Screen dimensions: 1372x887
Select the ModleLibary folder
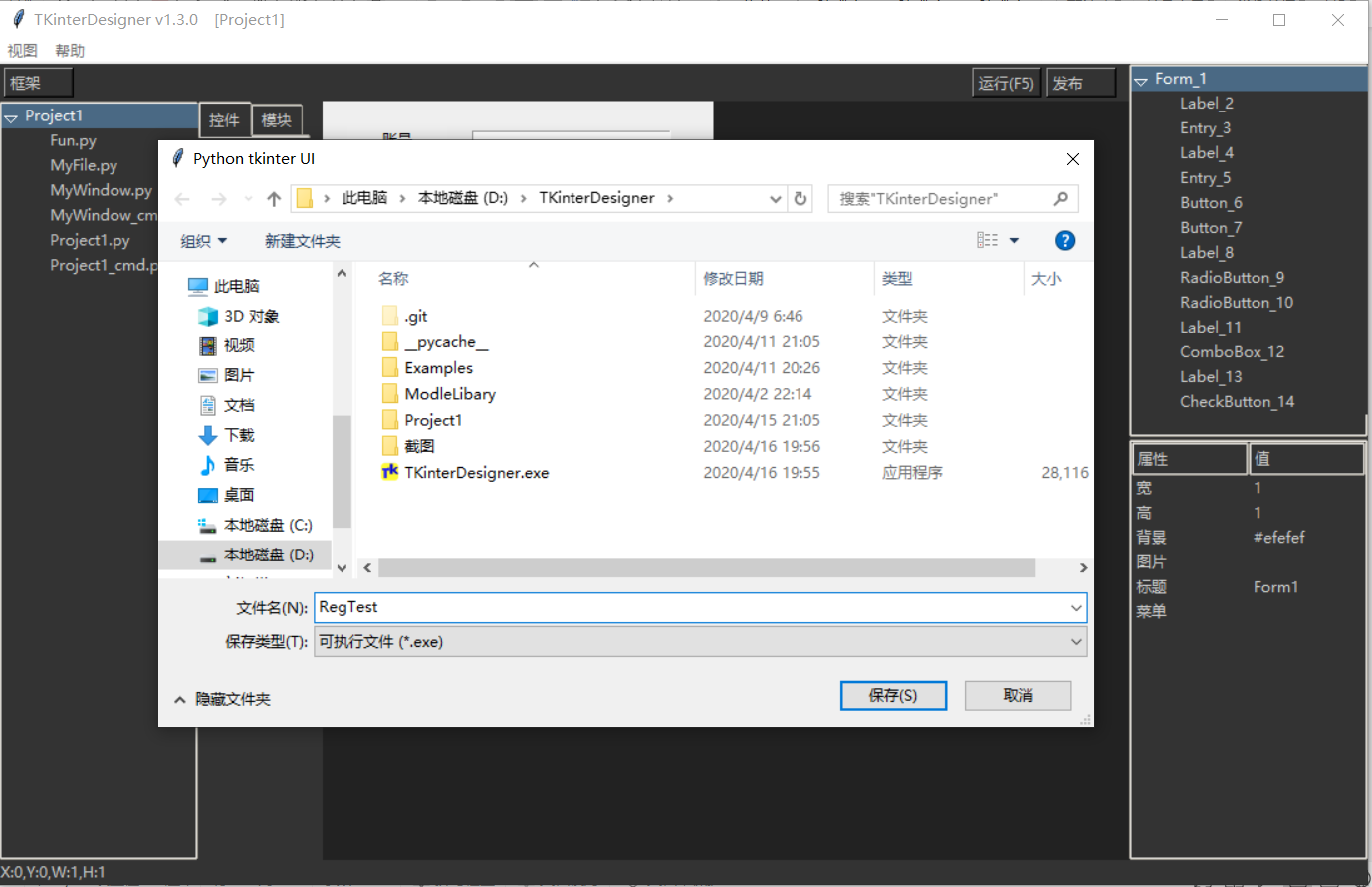[x=438, y=394]
